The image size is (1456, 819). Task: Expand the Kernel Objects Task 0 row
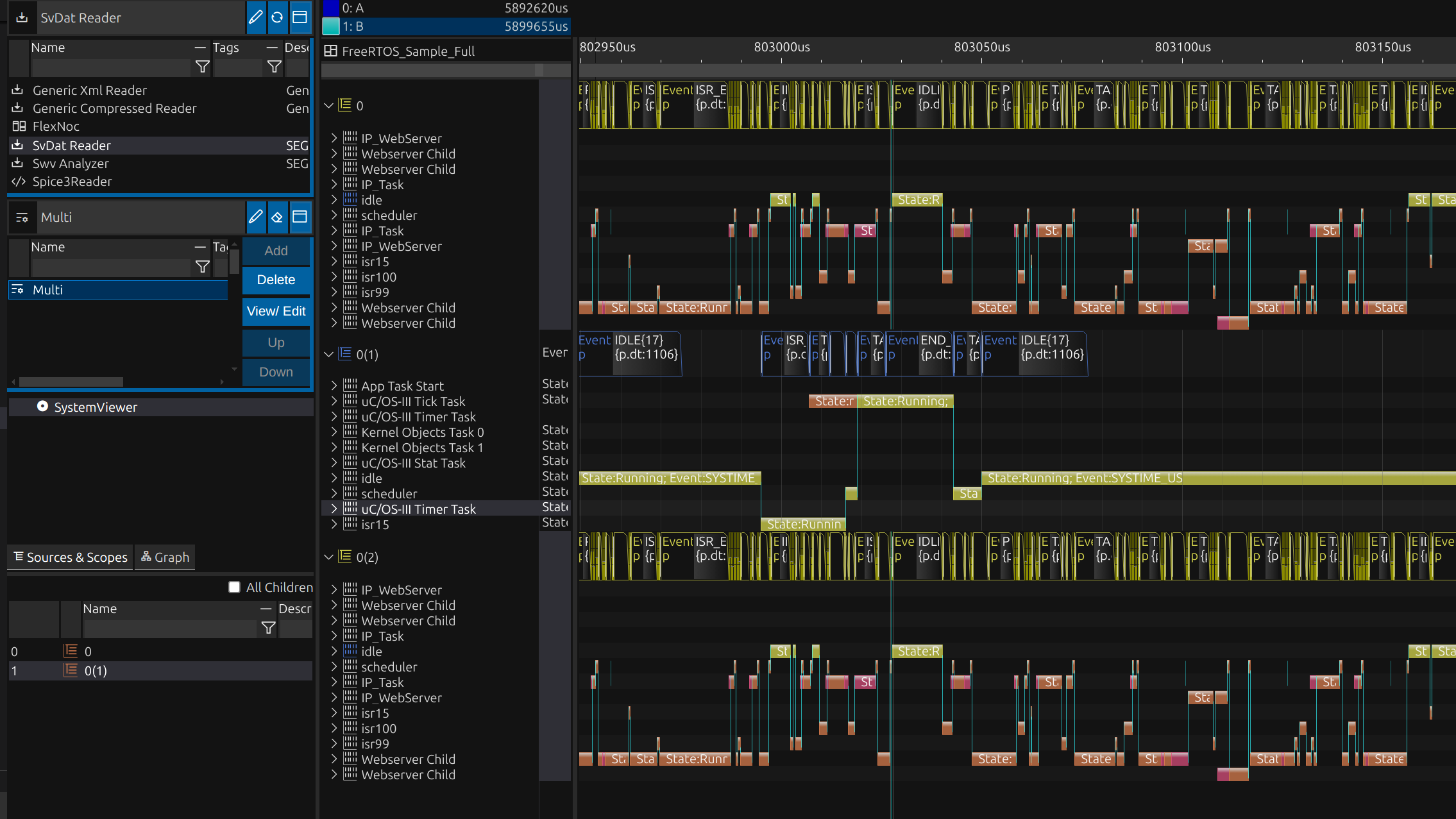click(334, 432)
